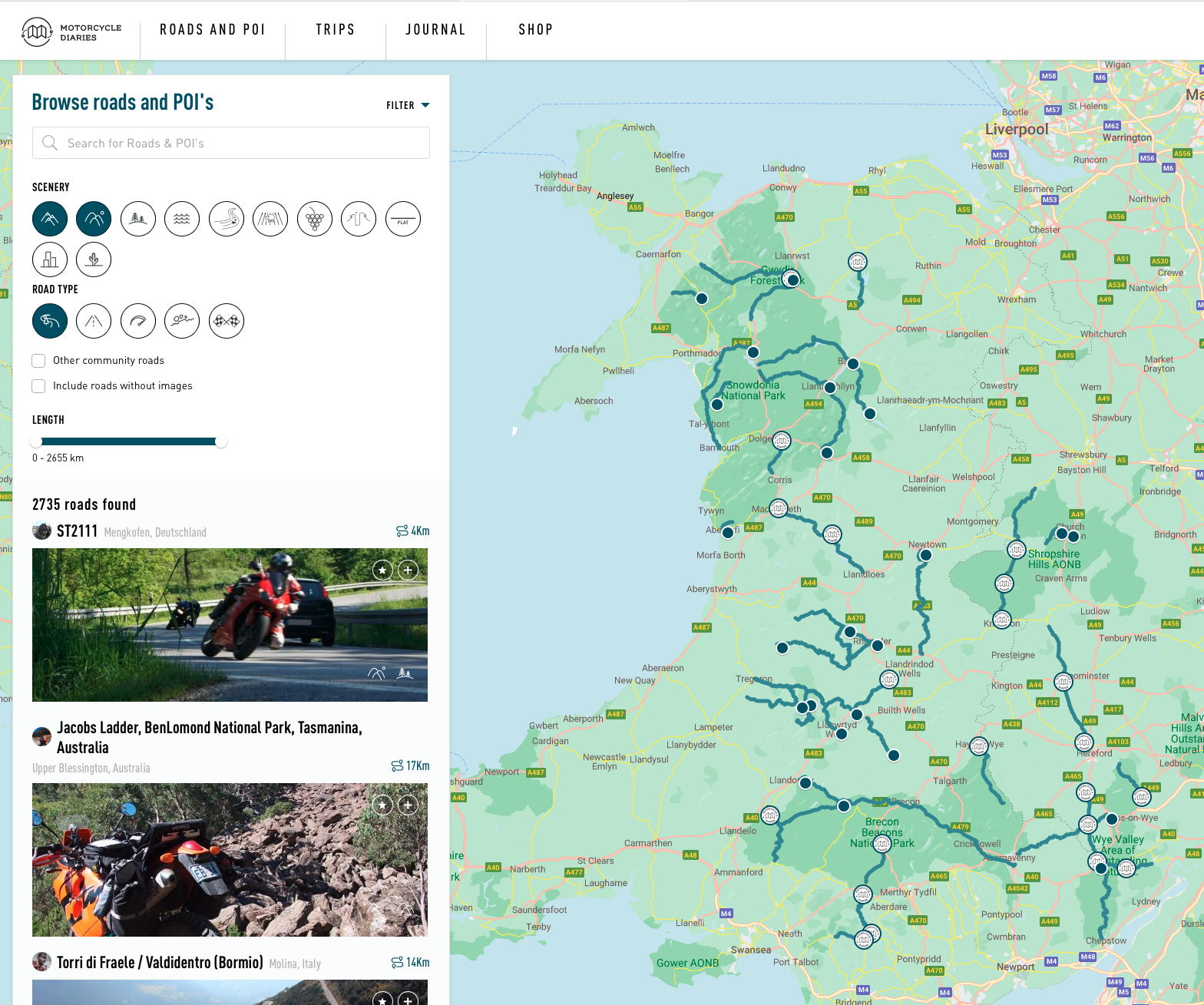Image resolution: width=1204 pixels, height=1005 pixels.
Task: Click the Torri di Fraele author avatar
Action: pos(41,961)
